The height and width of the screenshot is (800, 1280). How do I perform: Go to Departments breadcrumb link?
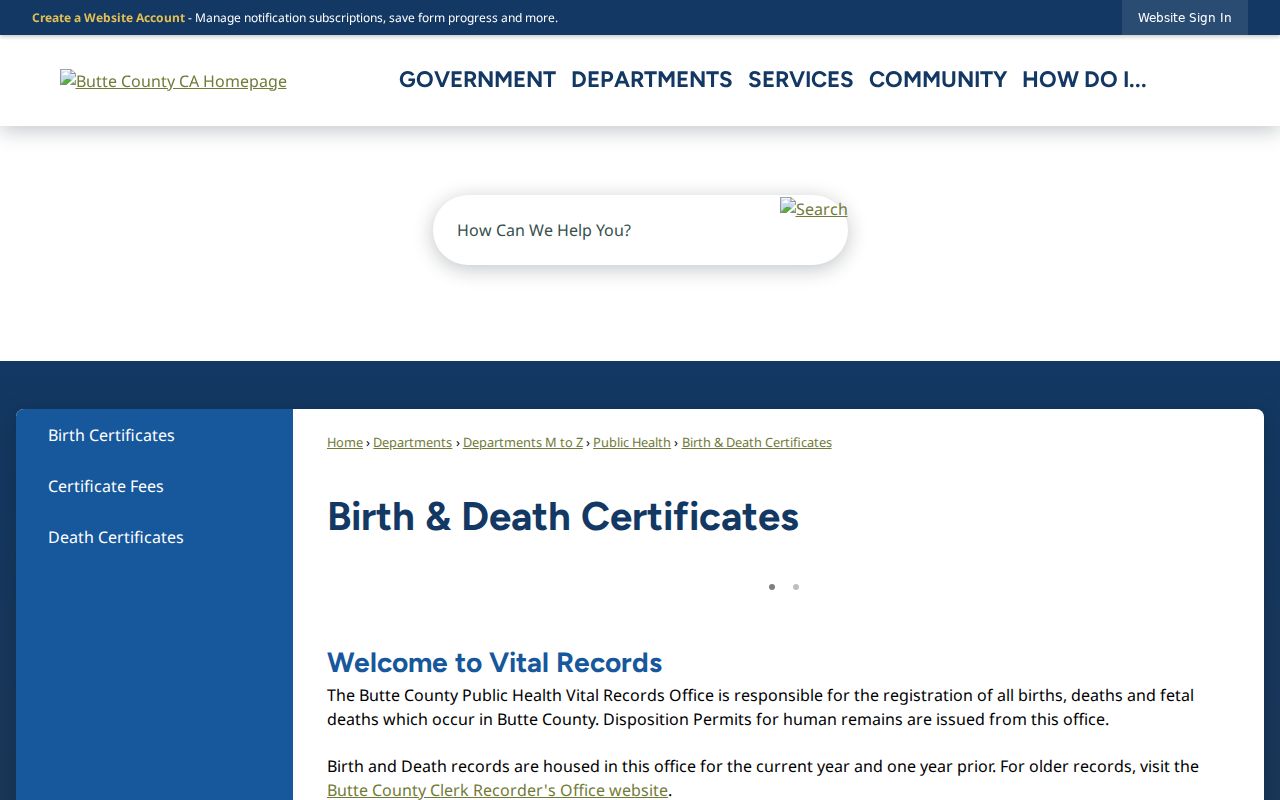412,442
